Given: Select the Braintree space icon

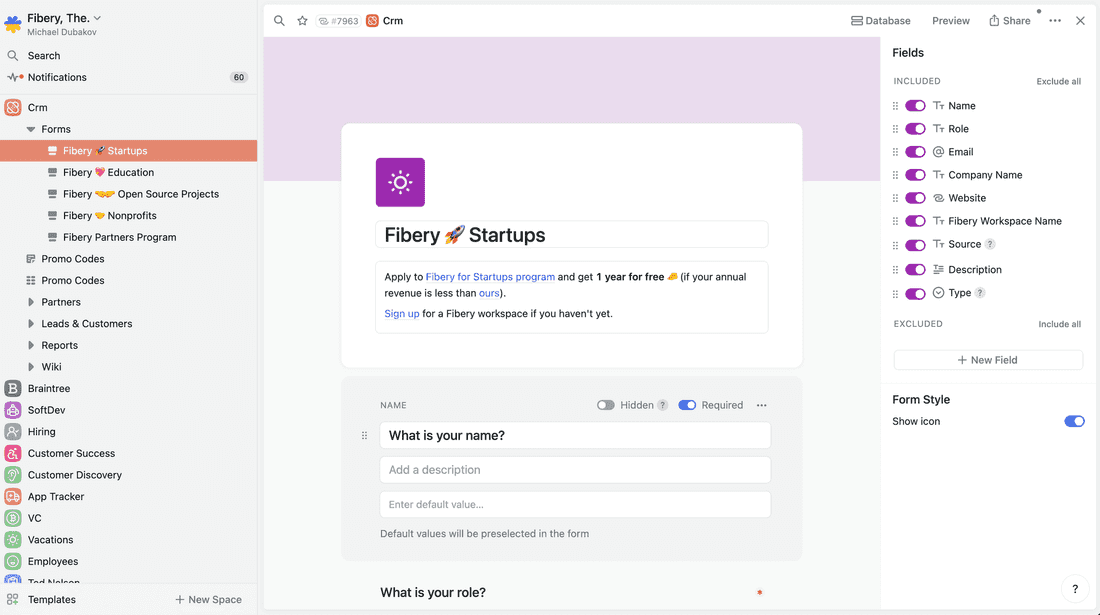Looking at the screenshot, I should coord(12,388).
